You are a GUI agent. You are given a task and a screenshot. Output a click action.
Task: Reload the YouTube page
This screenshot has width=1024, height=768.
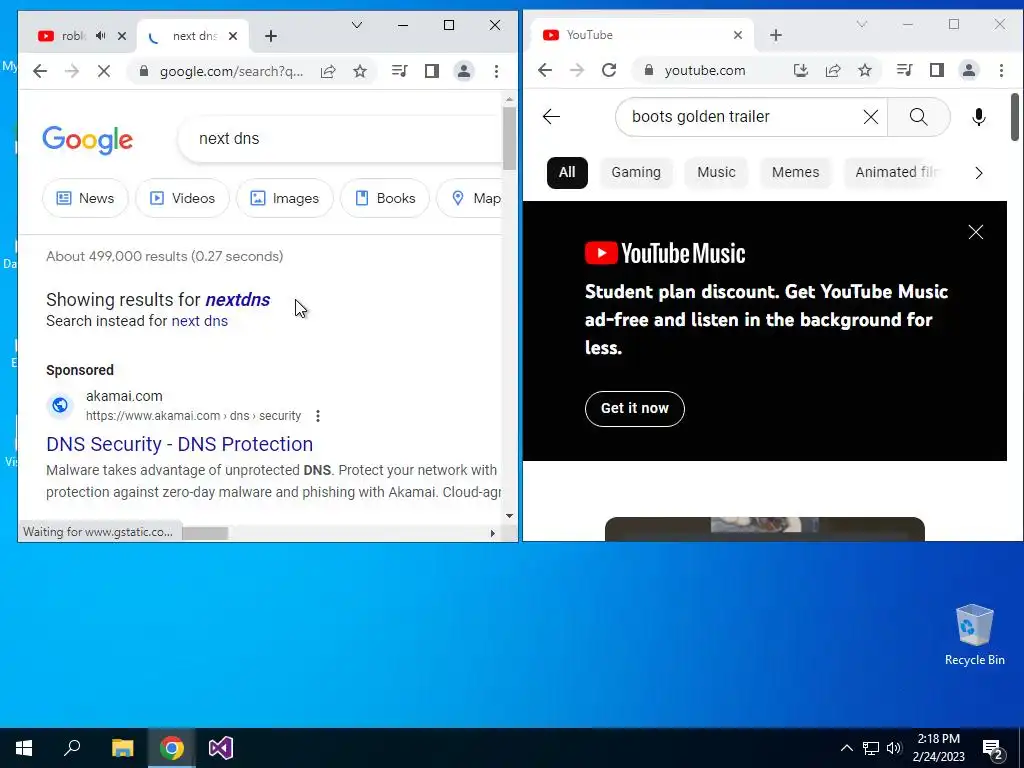609,71
